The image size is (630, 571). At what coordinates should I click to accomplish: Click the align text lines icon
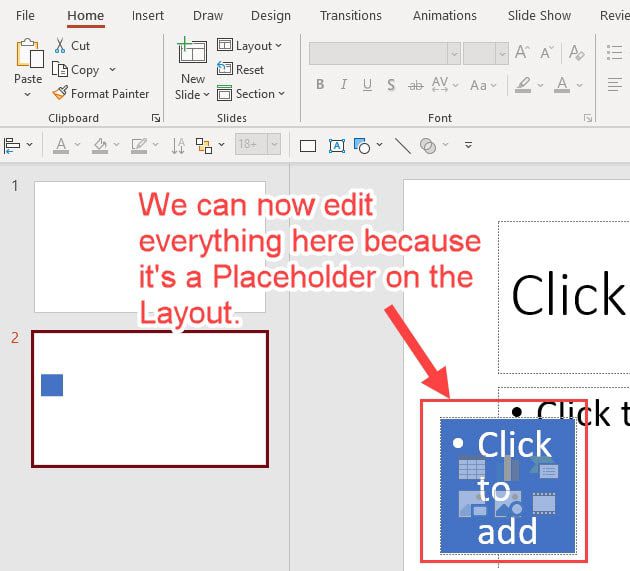click(x=614, y=84)
